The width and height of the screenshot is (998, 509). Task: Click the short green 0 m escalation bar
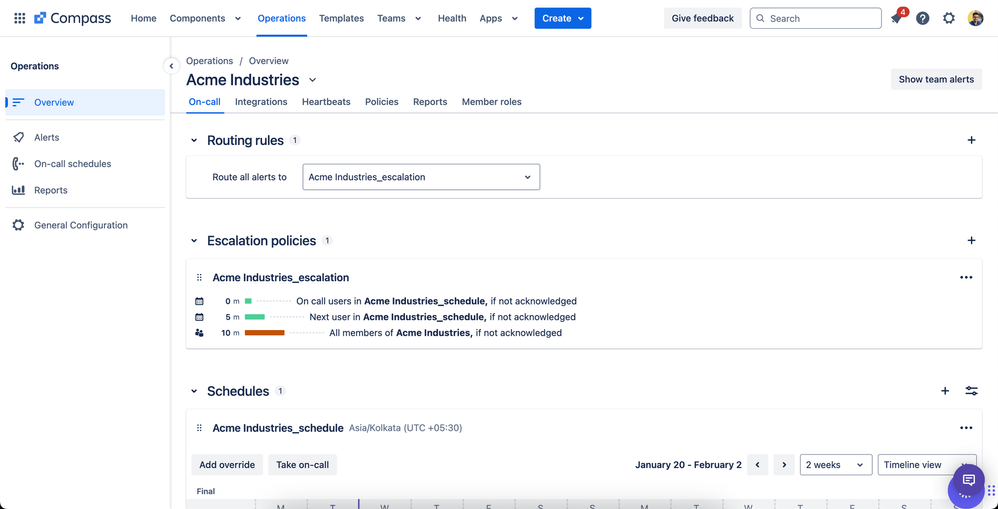click(248, 301)
